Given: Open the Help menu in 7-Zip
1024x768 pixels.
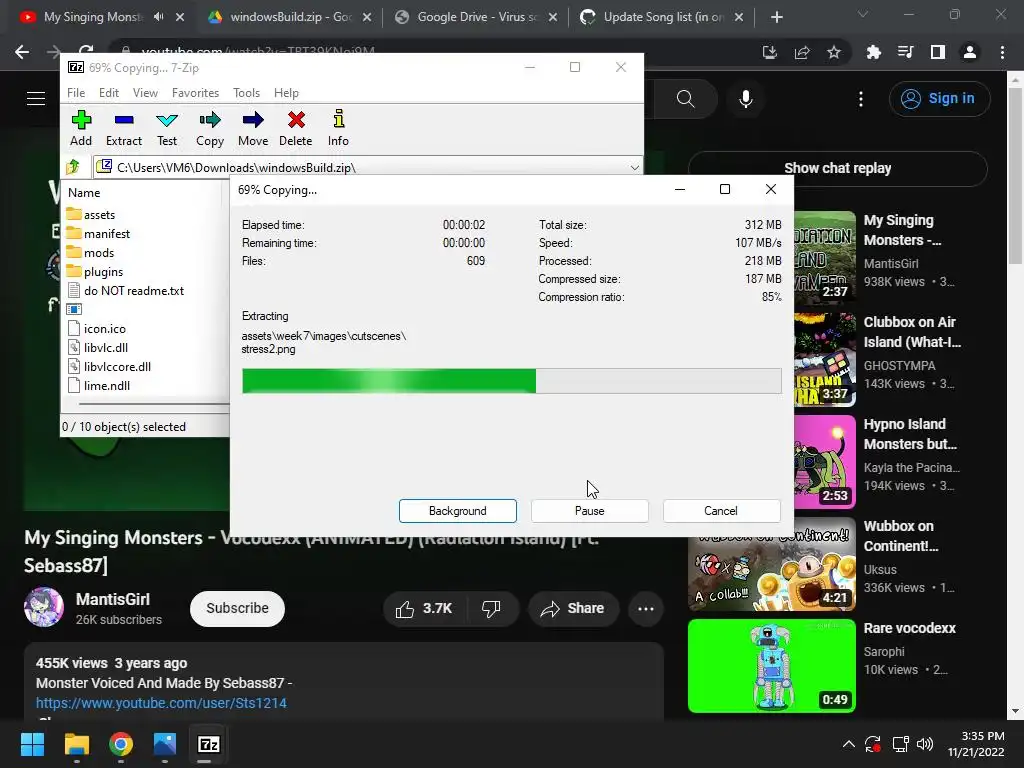Looking at the screenshot, I should [286, 93].
